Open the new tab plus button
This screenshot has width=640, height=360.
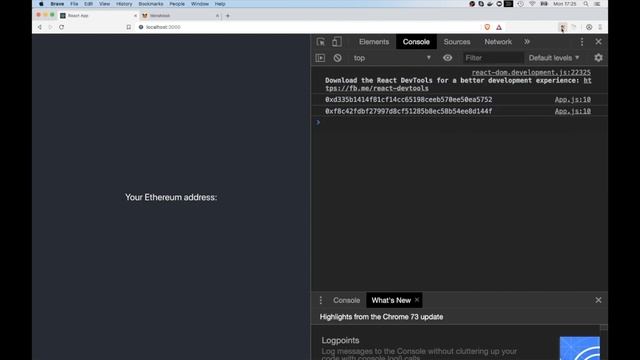tap(228, 16)
